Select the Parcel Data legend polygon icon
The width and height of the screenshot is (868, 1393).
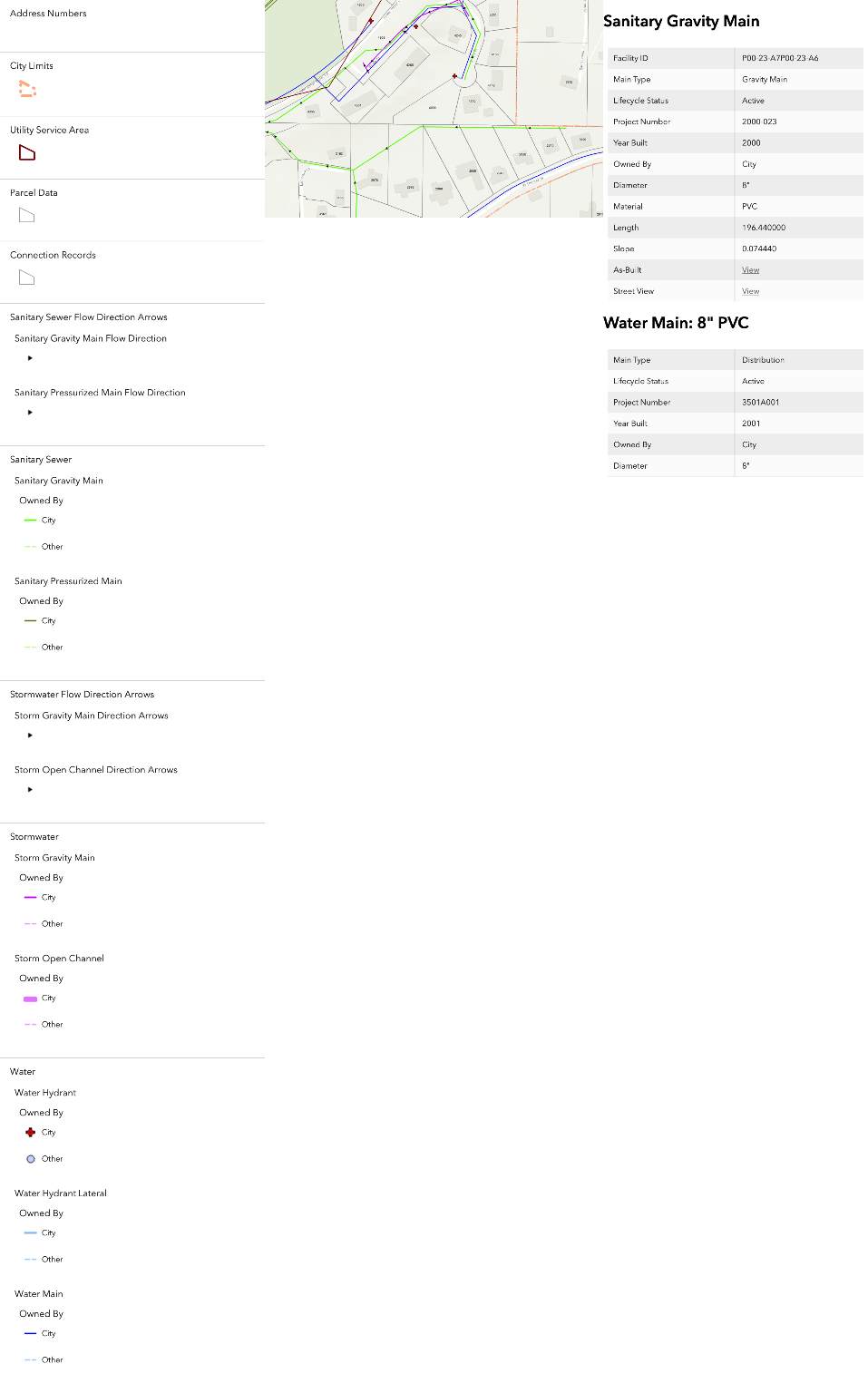click(x=27, y=216)
